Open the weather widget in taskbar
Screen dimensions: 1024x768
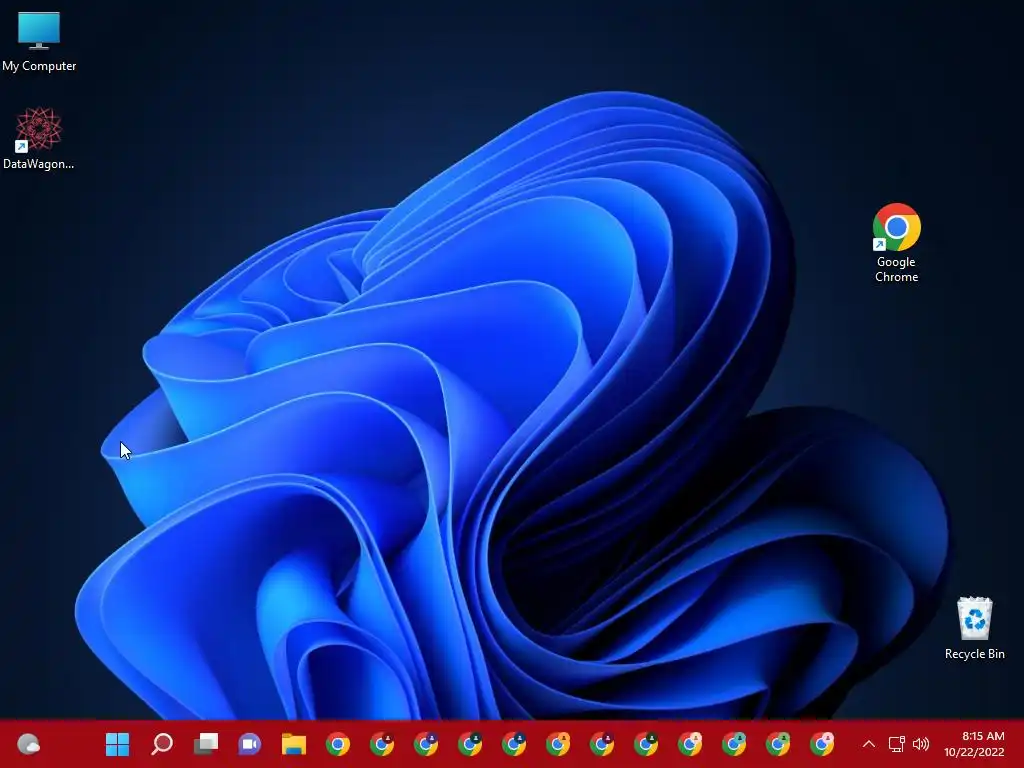(x=28, y=744)
